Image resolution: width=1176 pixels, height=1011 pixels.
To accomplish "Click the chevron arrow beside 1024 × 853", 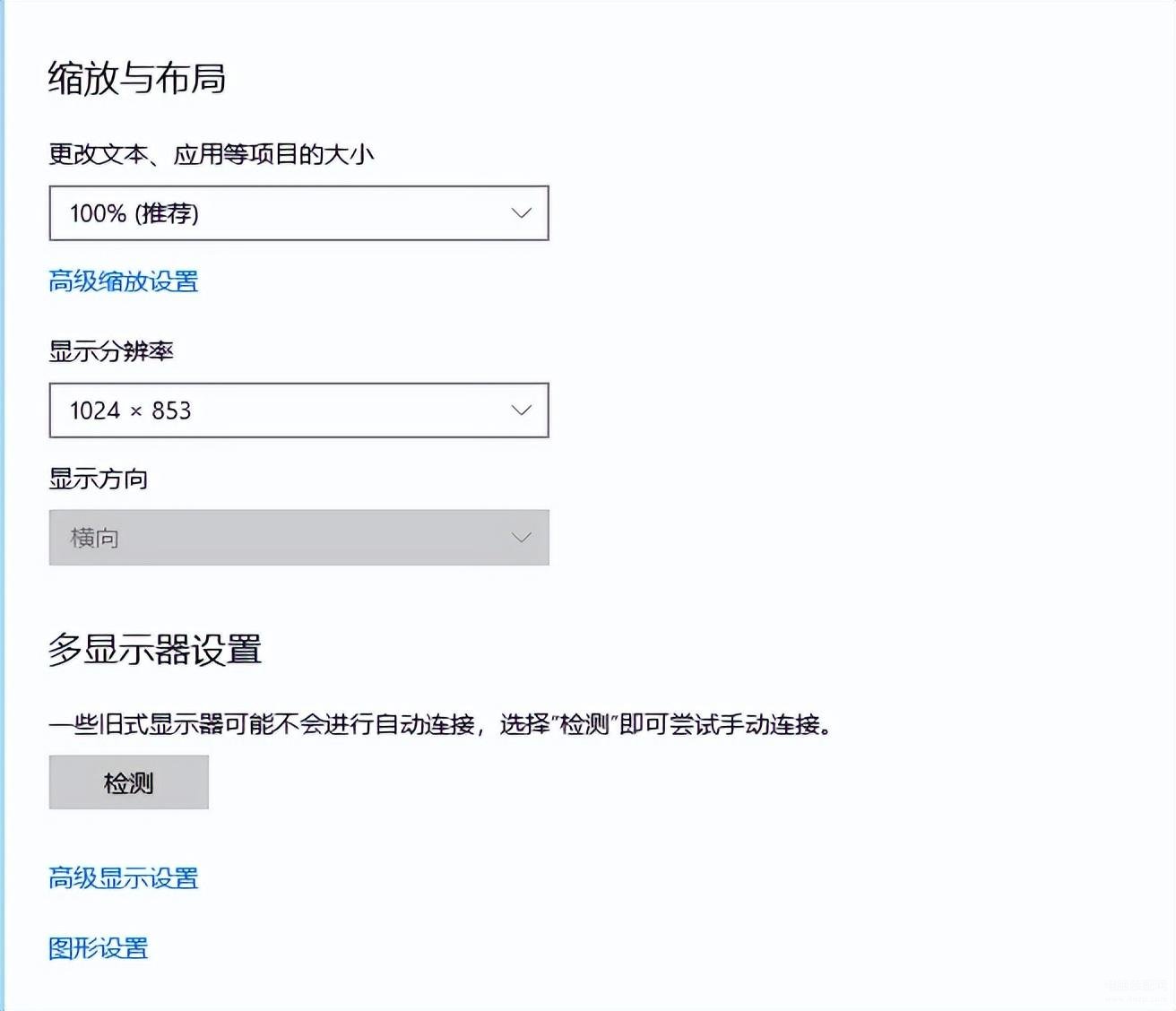I will [x=522, y=410].
